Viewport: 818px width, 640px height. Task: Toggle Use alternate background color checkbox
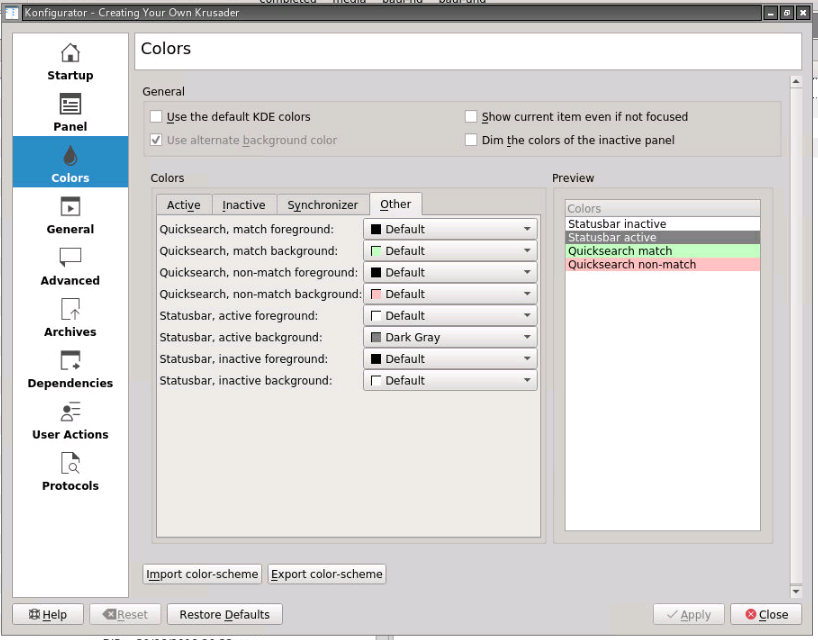pos(156,140)
